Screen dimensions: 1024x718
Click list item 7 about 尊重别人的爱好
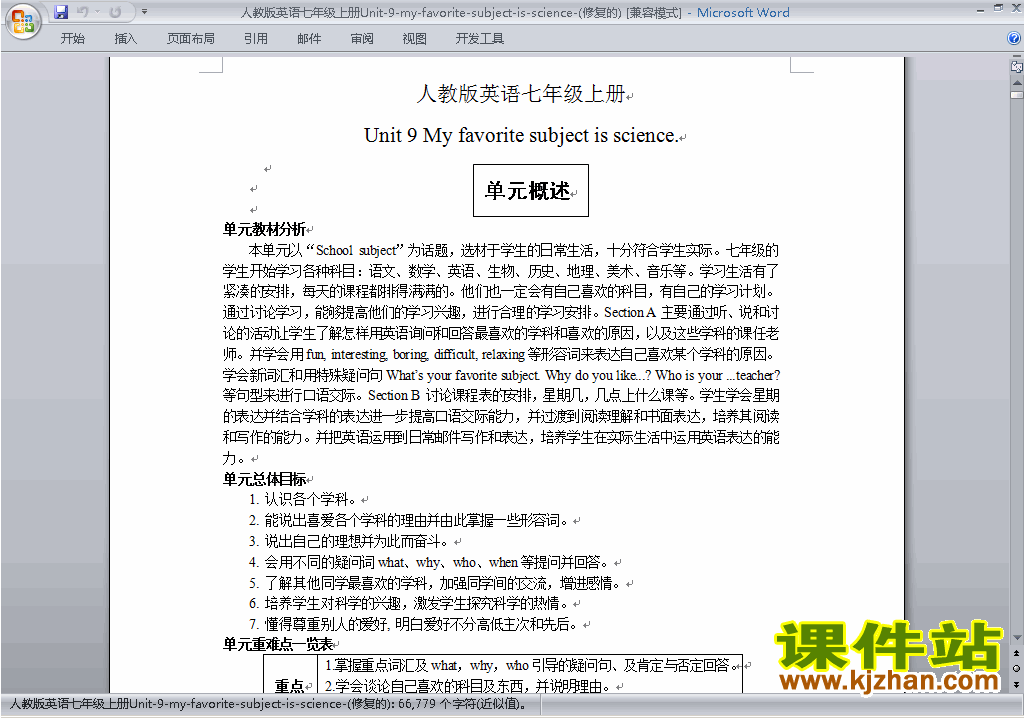click(414, 624)
